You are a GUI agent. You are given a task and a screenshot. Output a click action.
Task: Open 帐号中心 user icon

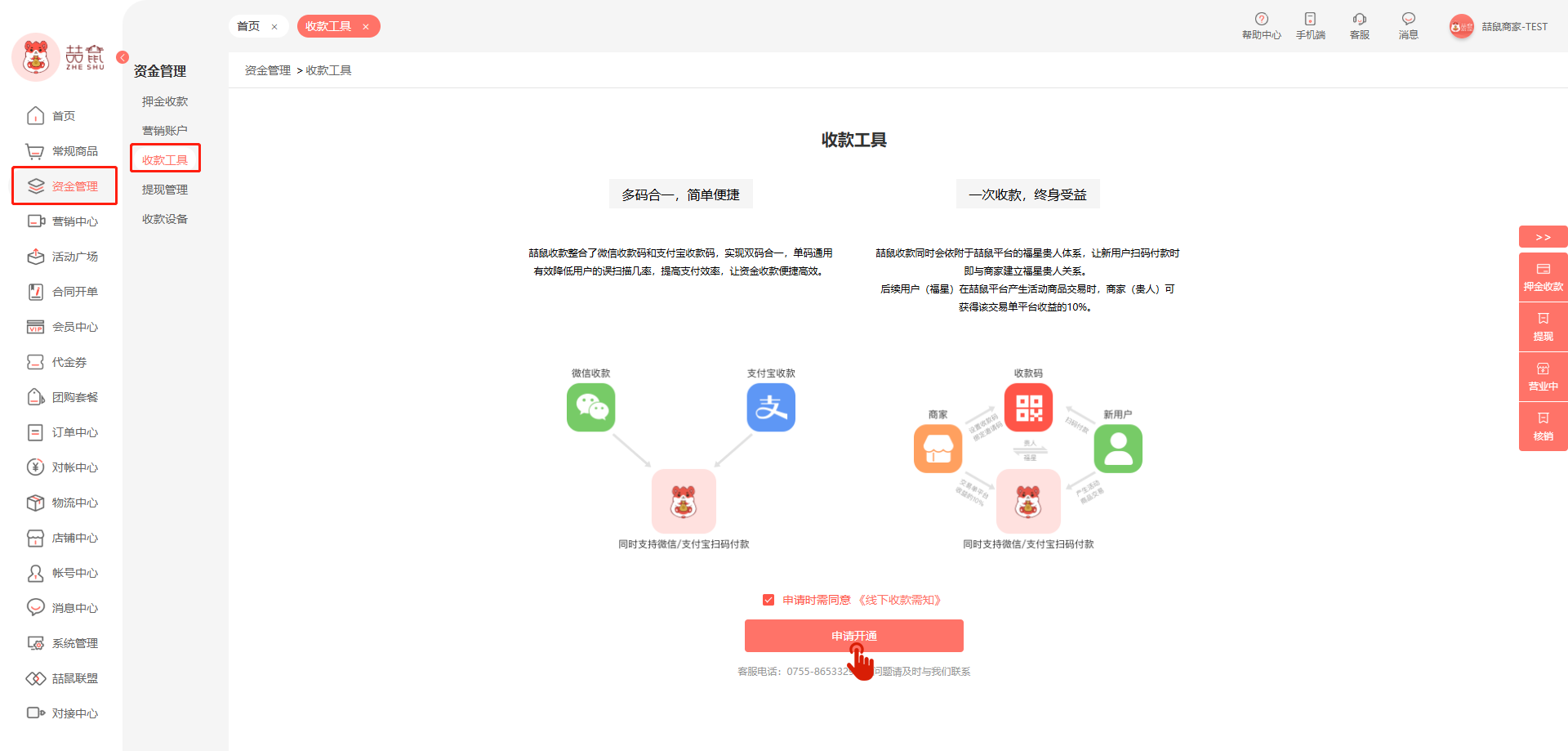[x=36, y=573]
